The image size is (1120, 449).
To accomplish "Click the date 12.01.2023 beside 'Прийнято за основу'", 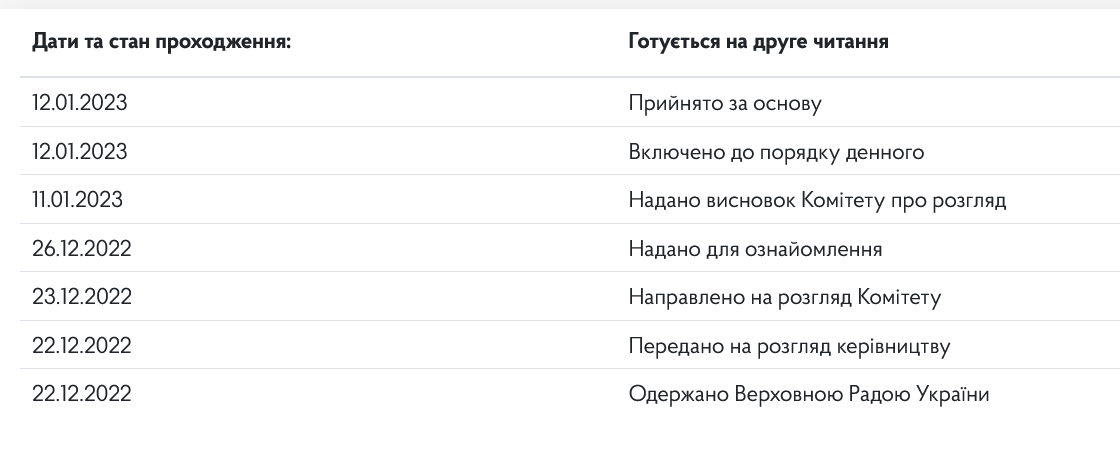I will coord(79,104).
